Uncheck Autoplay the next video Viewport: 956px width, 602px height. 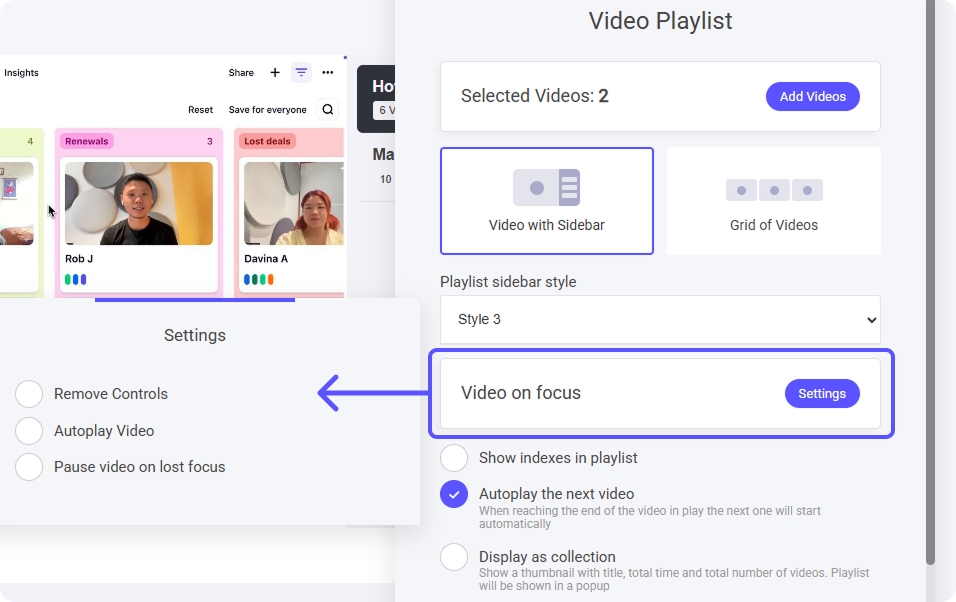(454, 494)
